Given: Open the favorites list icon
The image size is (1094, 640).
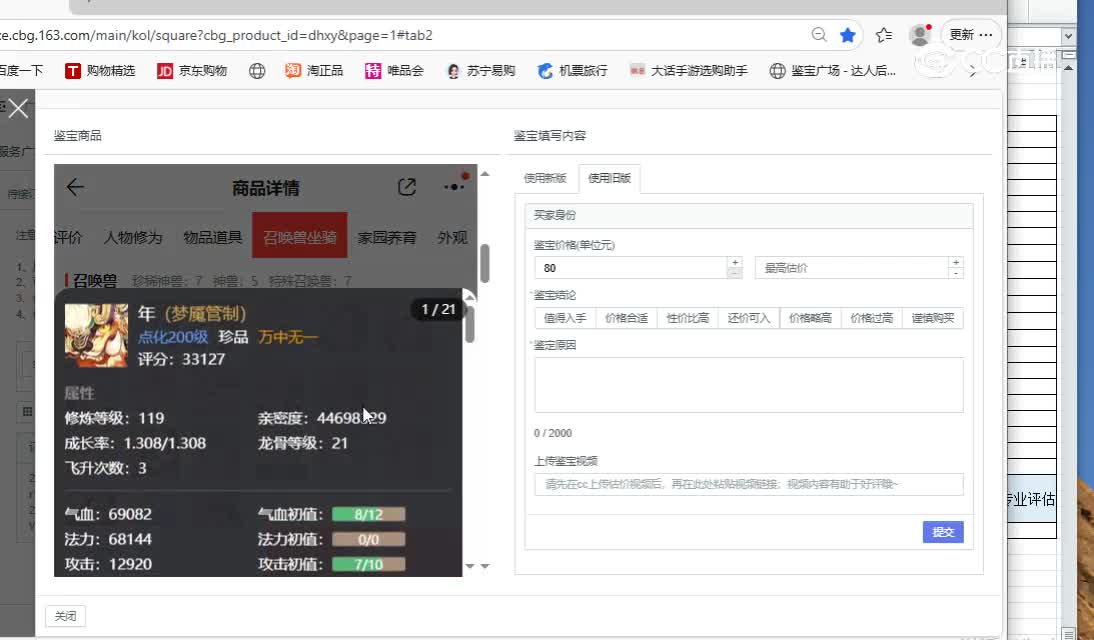Looking at the screenshot, I should [x=883, y=35].
